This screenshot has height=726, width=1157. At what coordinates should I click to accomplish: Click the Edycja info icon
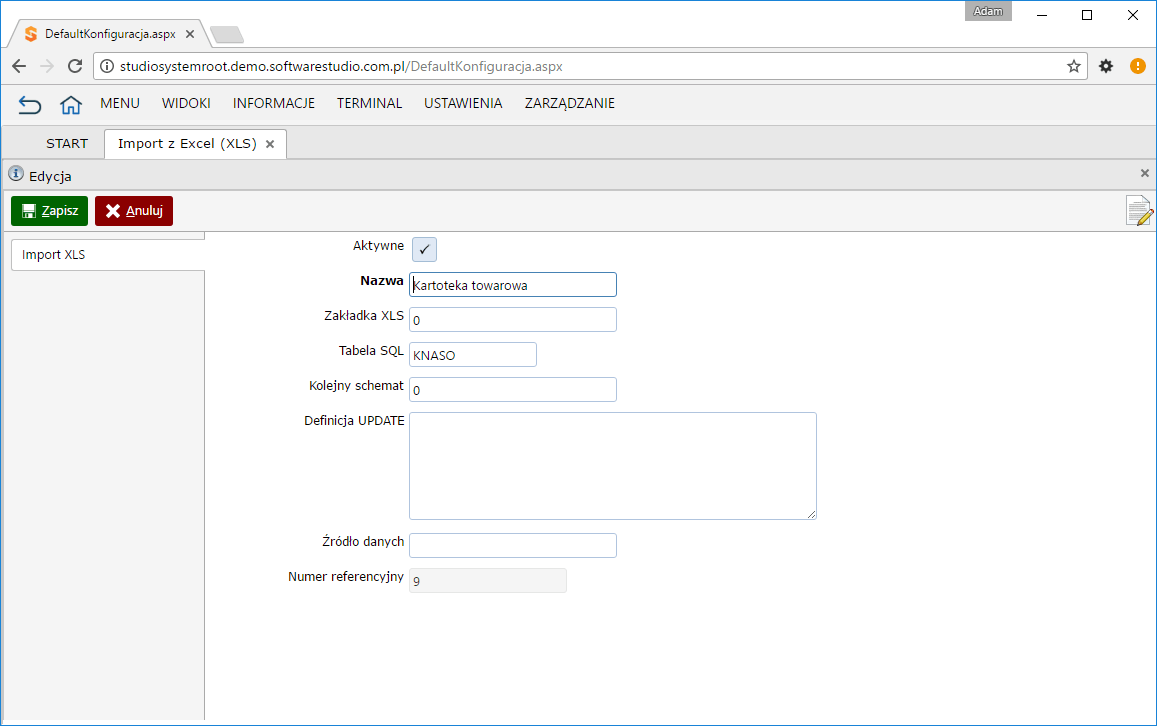(15, 173)
